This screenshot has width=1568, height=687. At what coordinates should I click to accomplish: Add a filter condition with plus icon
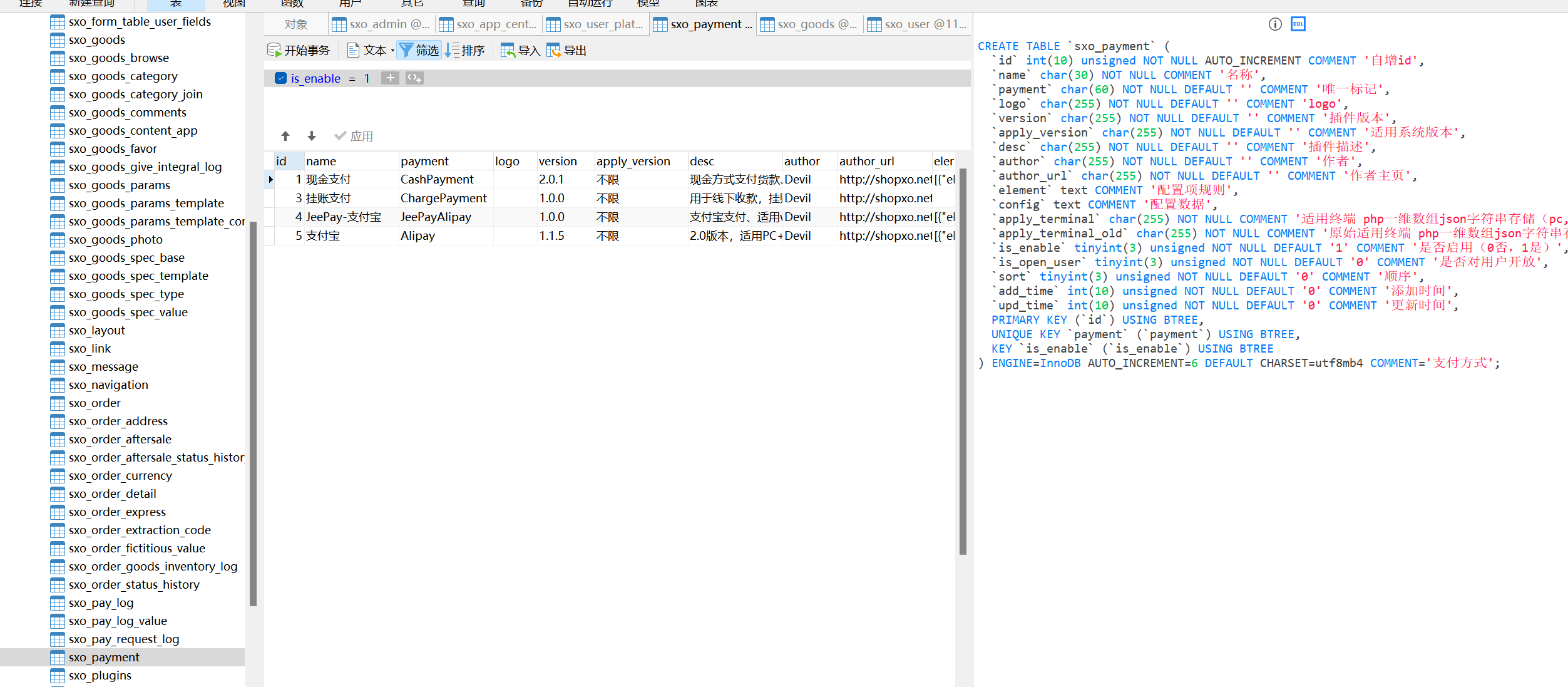(x=390, y=78)
